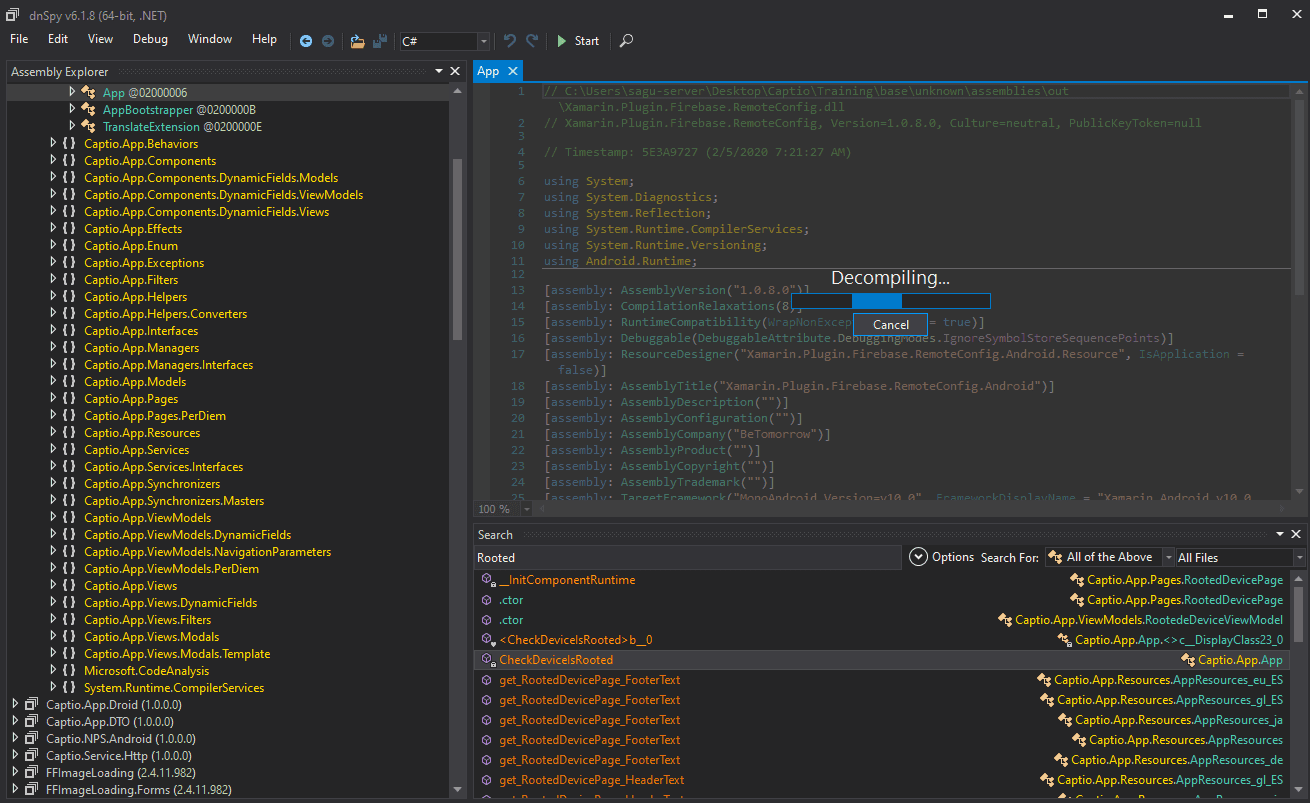Click class icon beside Captio.App.ViewModels.RootedeDeviceViewModel

coord(1005,620)
